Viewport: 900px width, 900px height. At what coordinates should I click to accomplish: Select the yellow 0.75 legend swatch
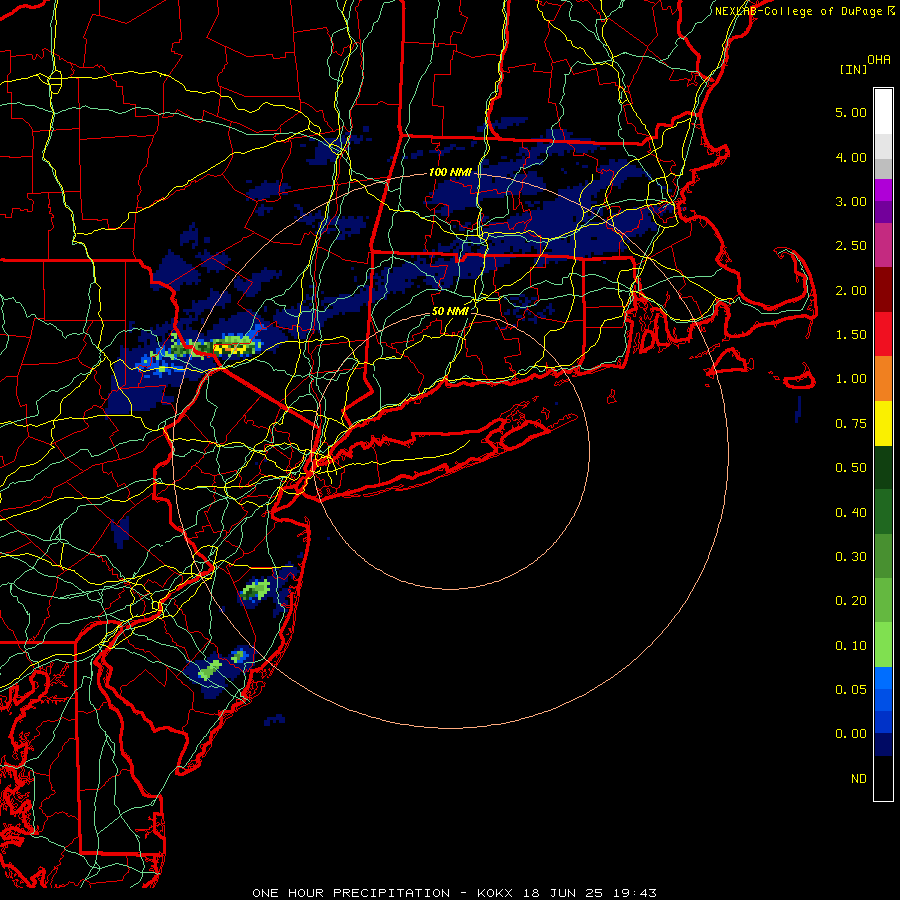click(883, 423)
